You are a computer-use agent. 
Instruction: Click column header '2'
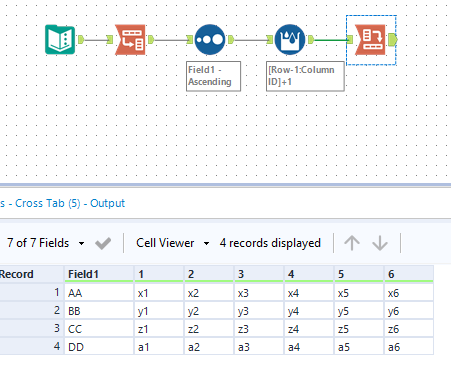(209, 274)
